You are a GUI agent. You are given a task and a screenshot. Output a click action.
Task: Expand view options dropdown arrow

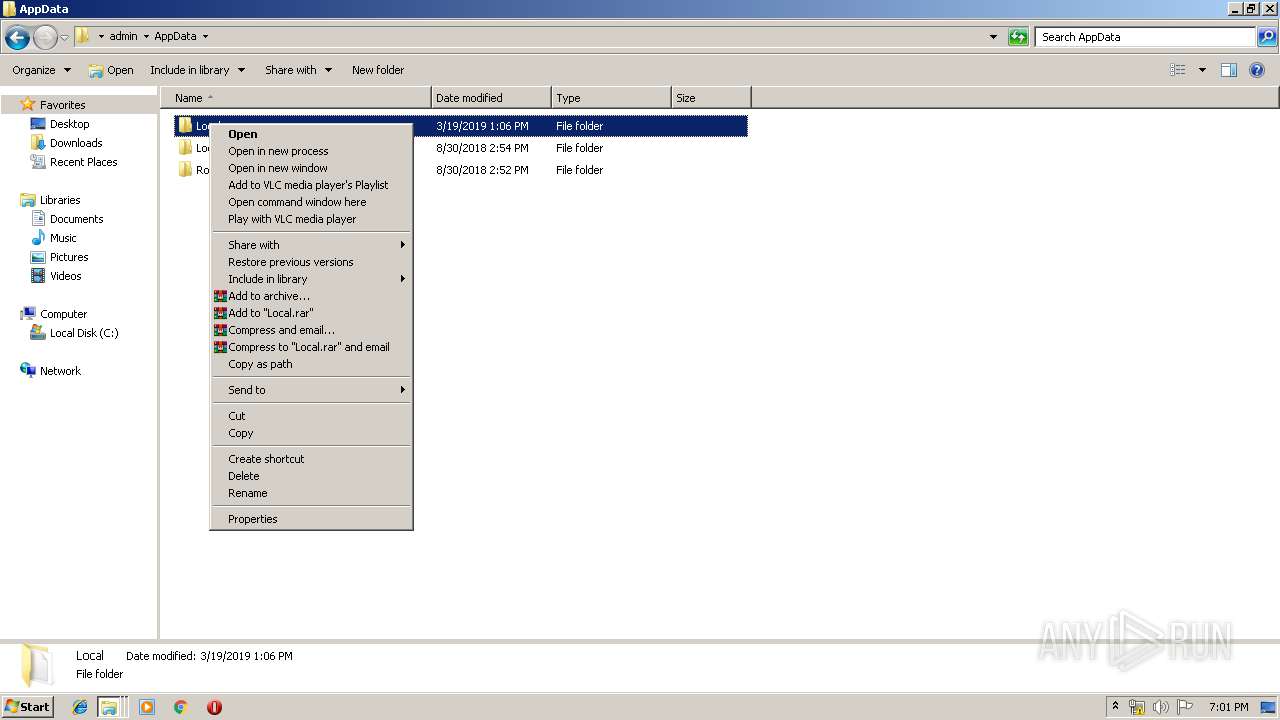click(1202, 70)
